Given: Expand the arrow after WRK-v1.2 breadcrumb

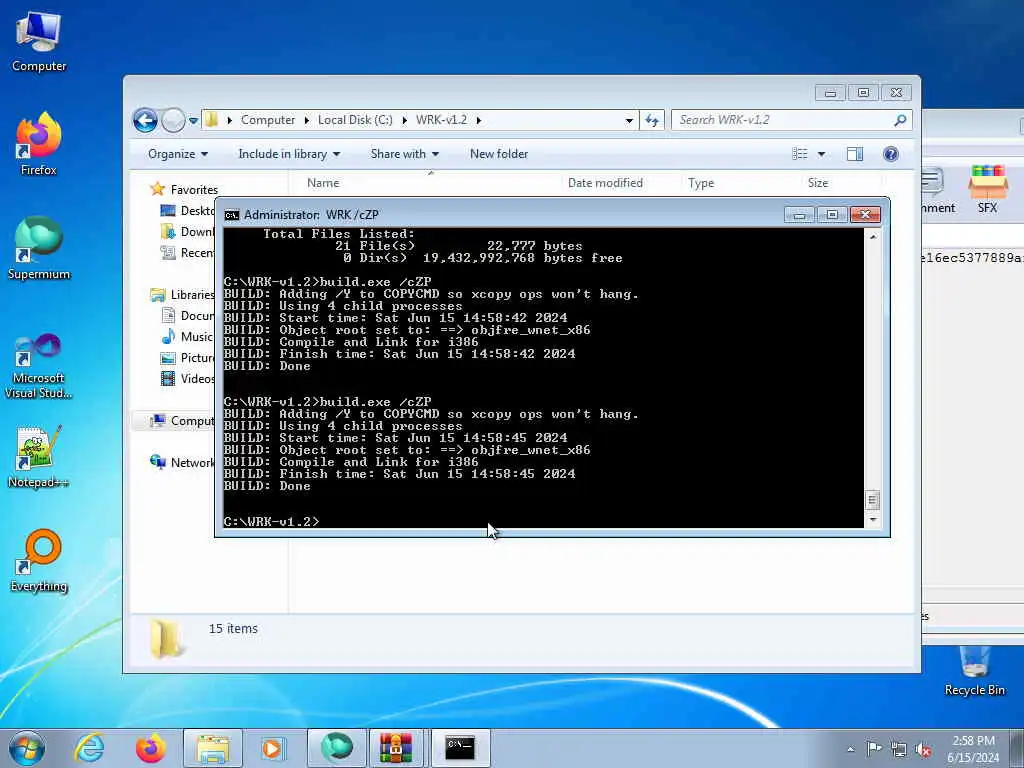Looking at the screenshot, I should 479,120.
